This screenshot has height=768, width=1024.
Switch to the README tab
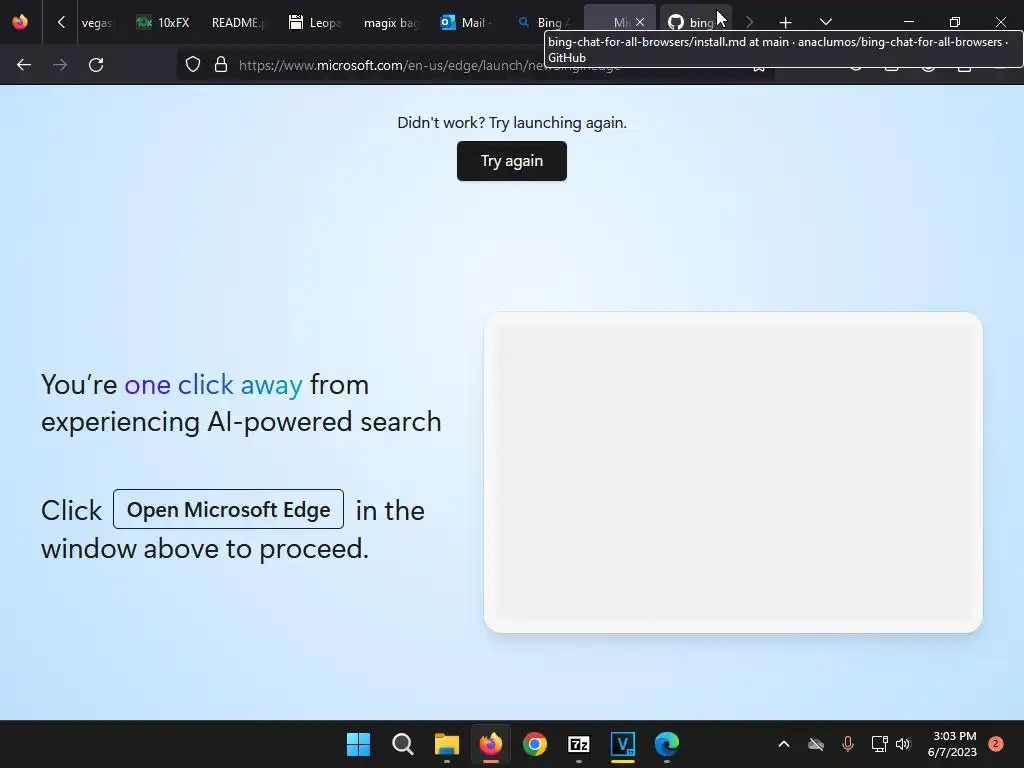pyautogui.click(x=238, y=22)
